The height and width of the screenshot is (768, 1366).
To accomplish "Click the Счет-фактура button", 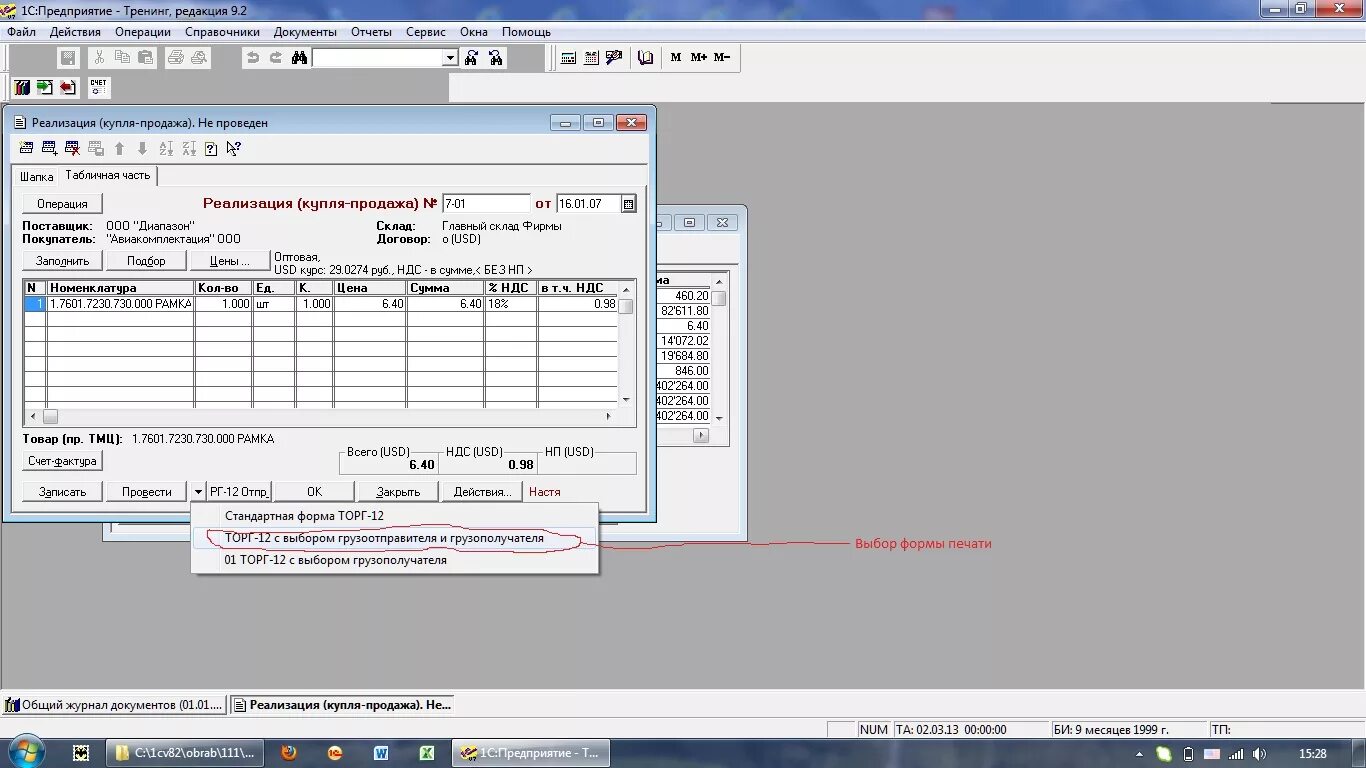I will [62, 461].
